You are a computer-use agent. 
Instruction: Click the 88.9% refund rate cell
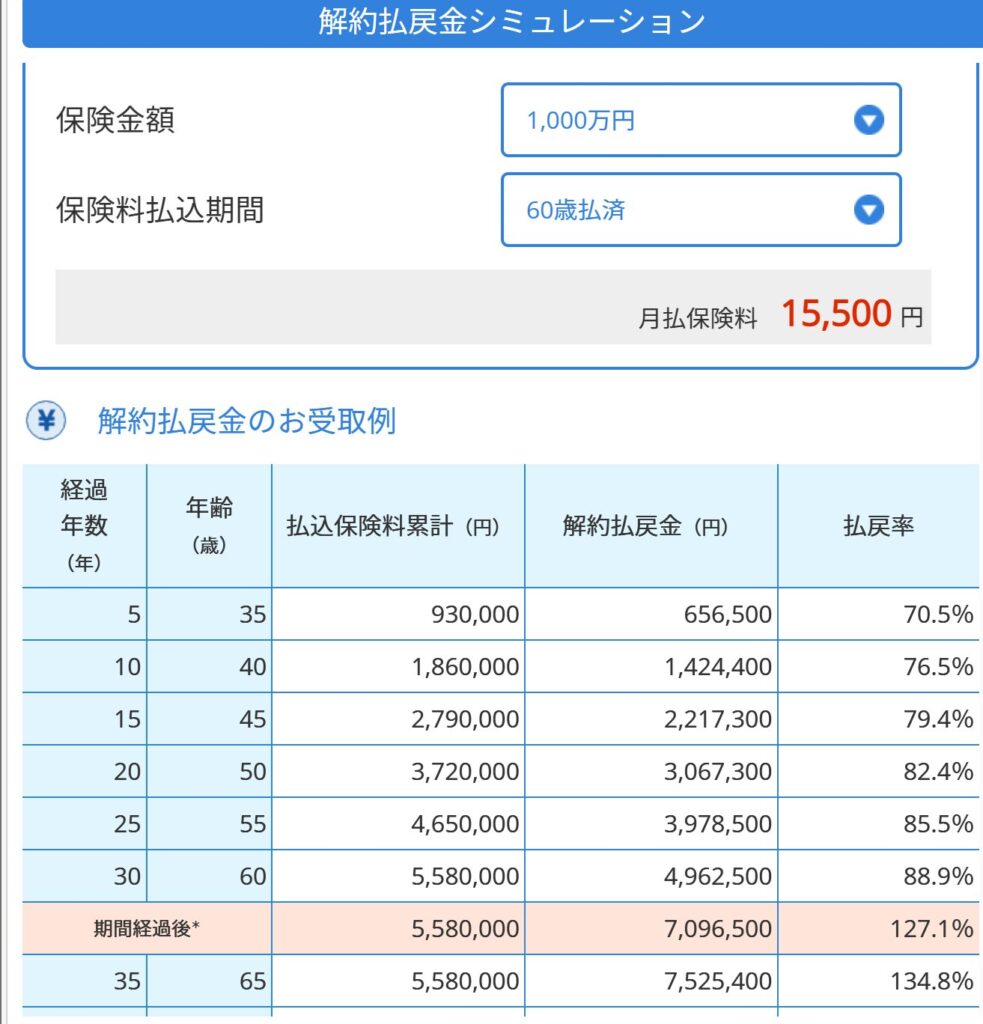[936, 877]
